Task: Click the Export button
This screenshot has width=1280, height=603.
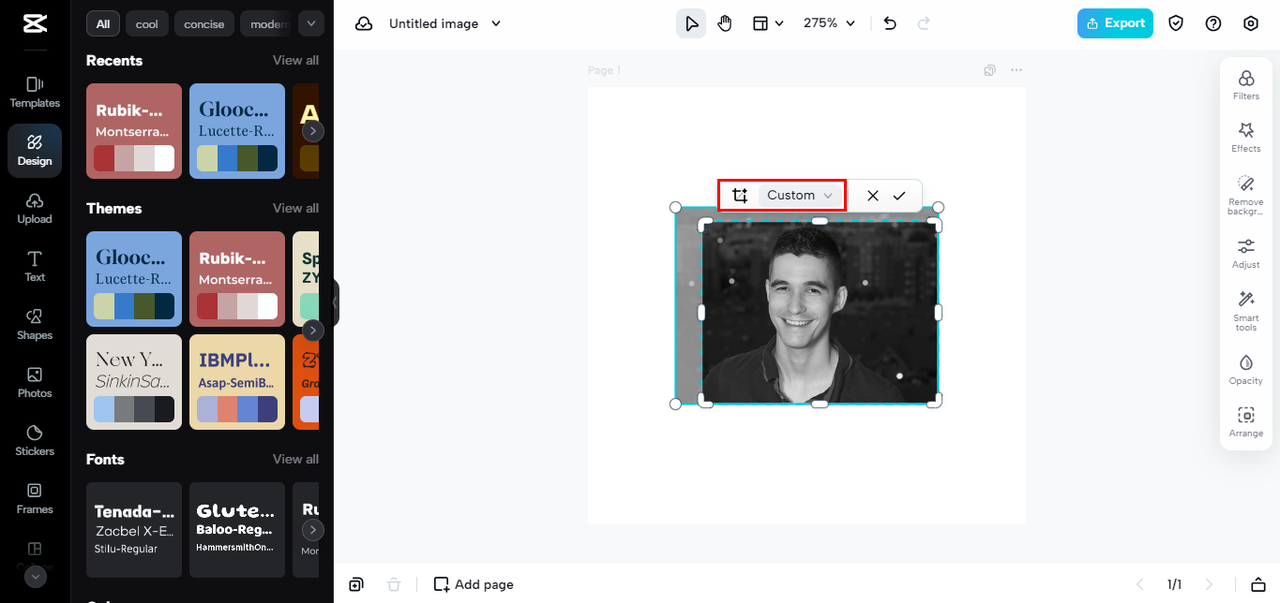Action: (x=1115, y=23)
